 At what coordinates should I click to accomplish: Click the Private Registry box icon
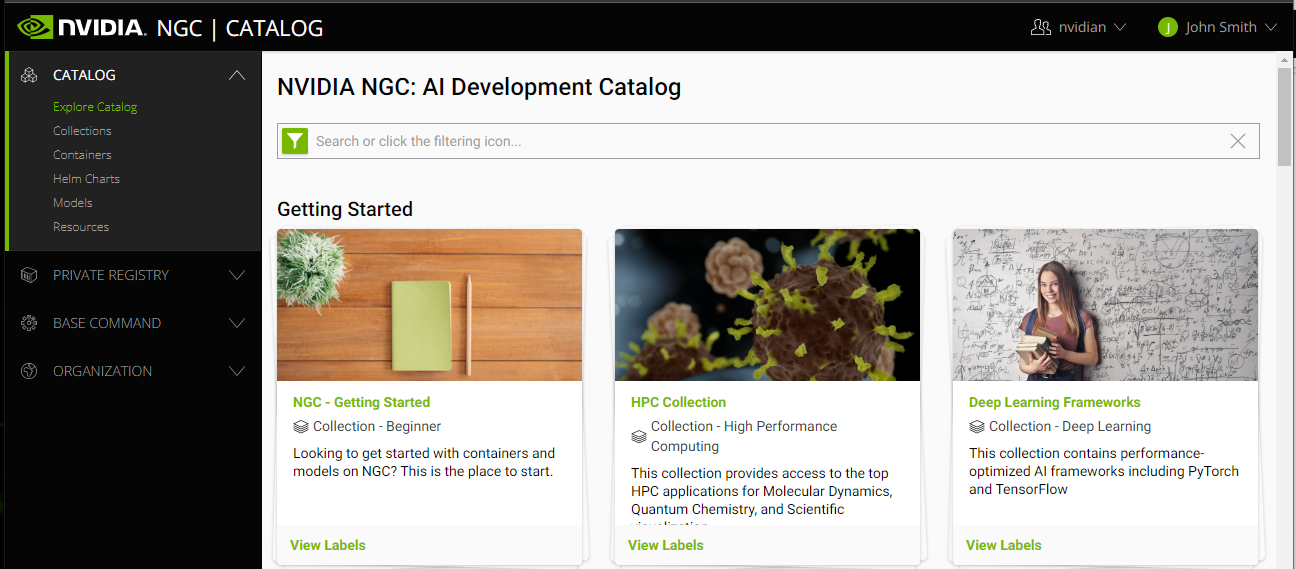(x=29, y=275)
